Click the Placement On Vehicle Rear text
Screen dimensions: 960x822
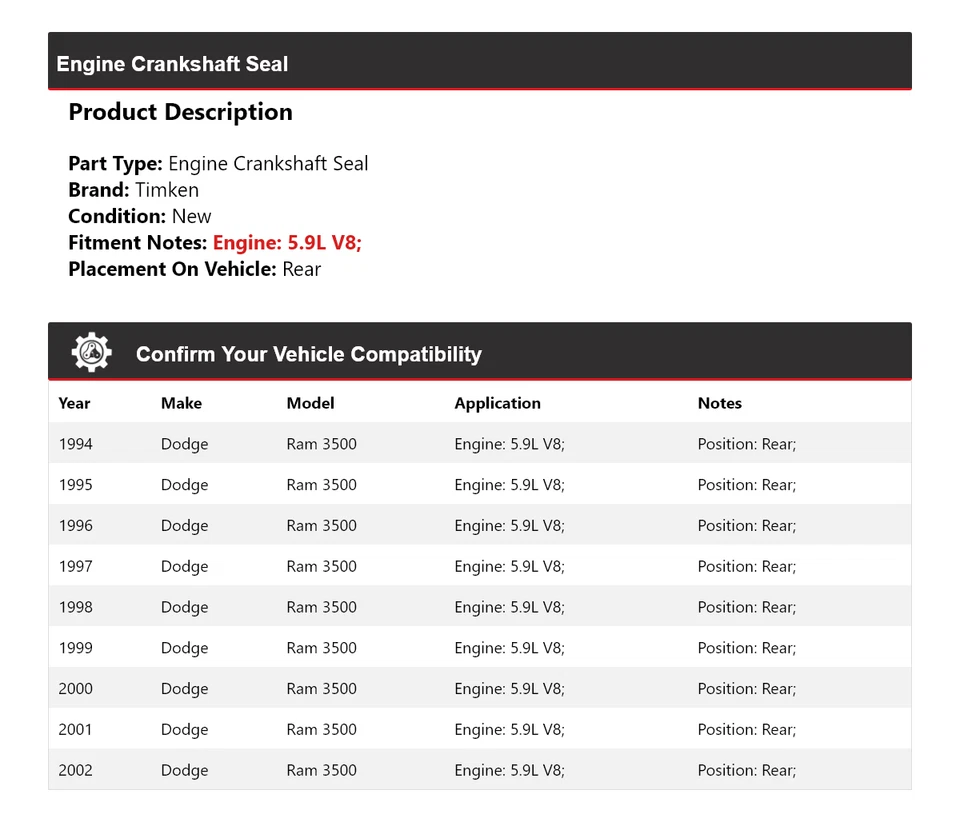coord(301,269)
